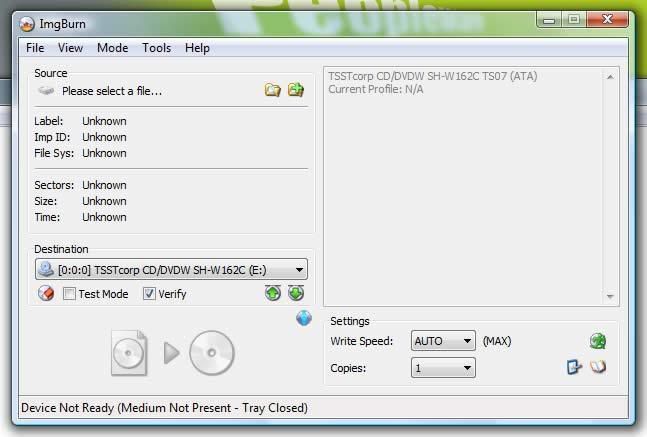
Task: Open the Help menu
Action: pos(197,48)
